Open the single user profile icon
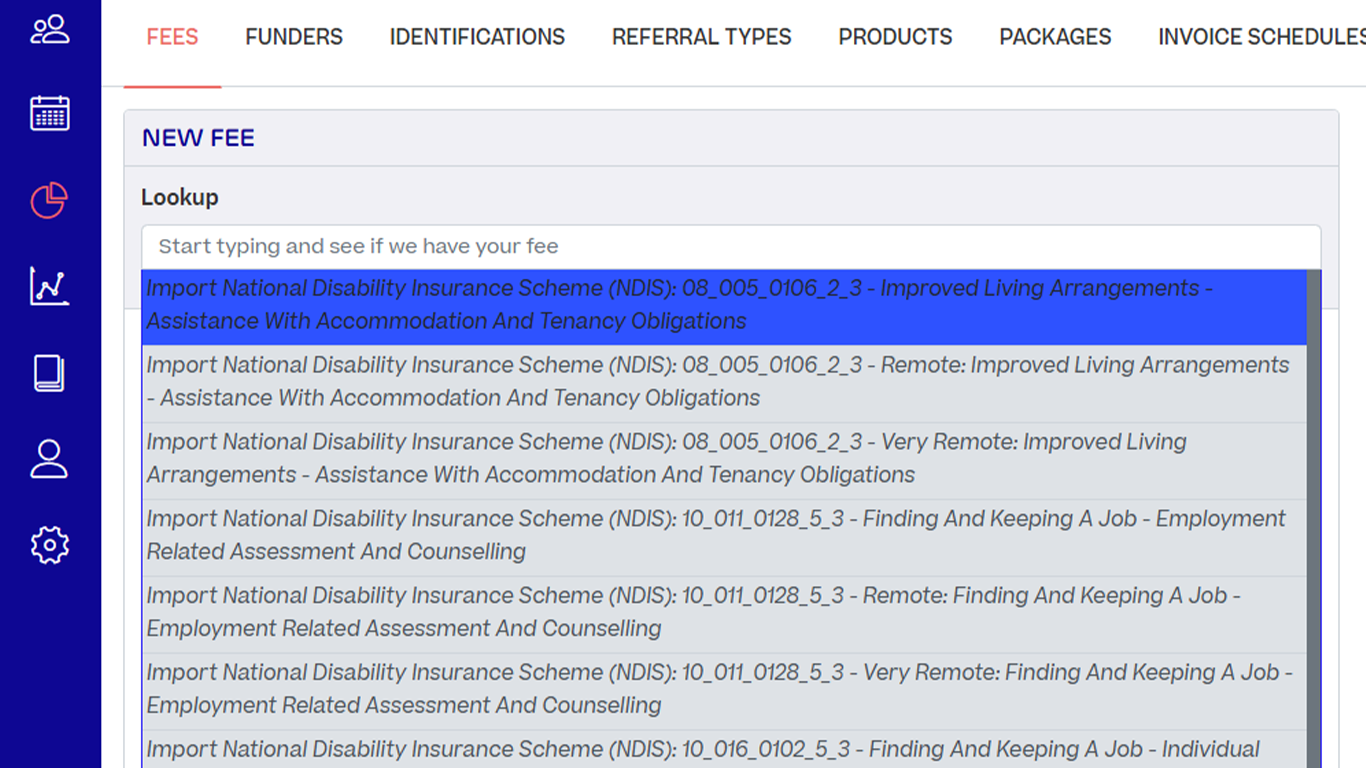 click(49, 459)
